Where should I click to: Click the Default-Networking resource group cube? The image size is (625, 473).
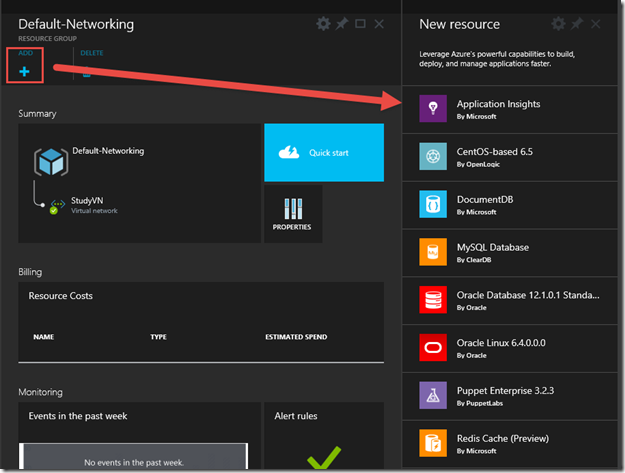pos(51,161)
